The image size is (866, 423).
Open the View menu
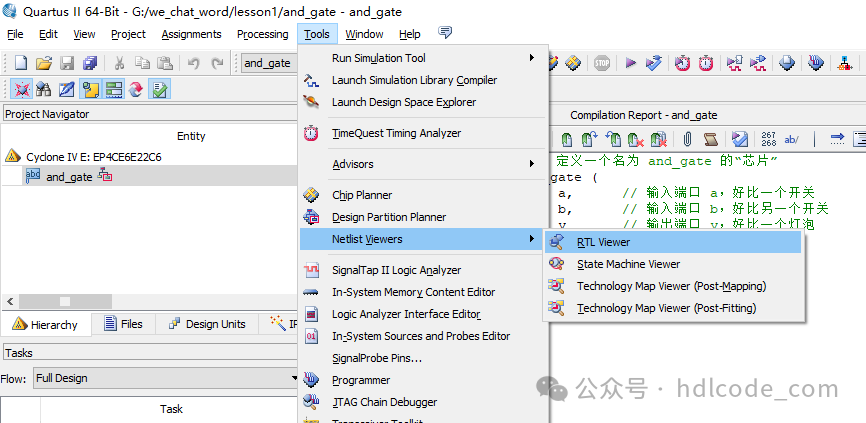(x=84, y=34)
